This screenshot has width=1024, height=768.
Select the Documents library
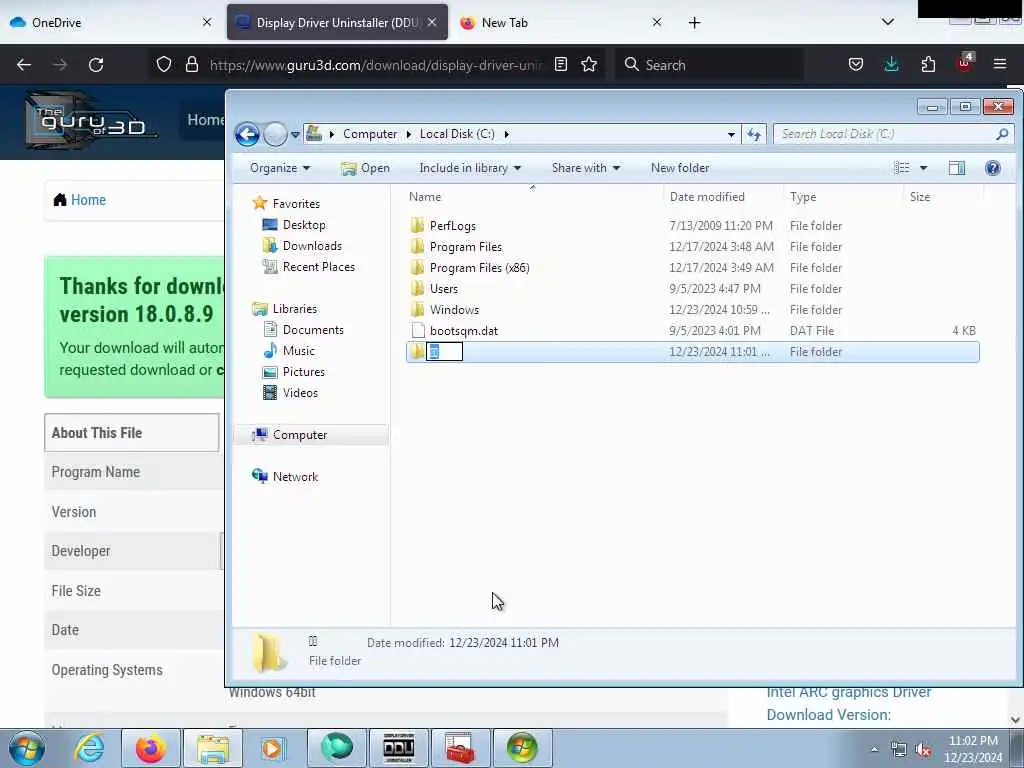click(313, 330)
